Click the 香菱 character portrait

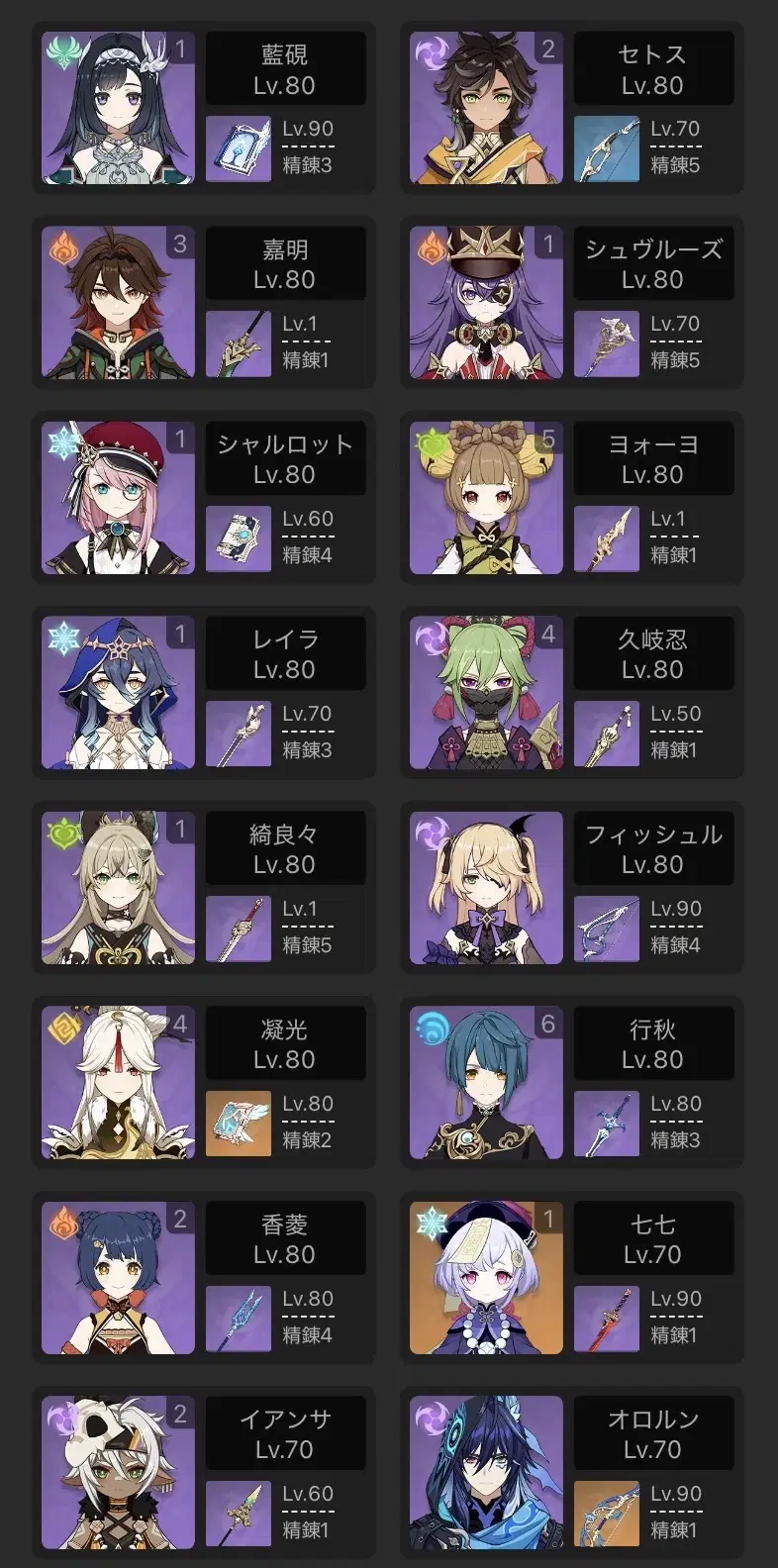118,1278
